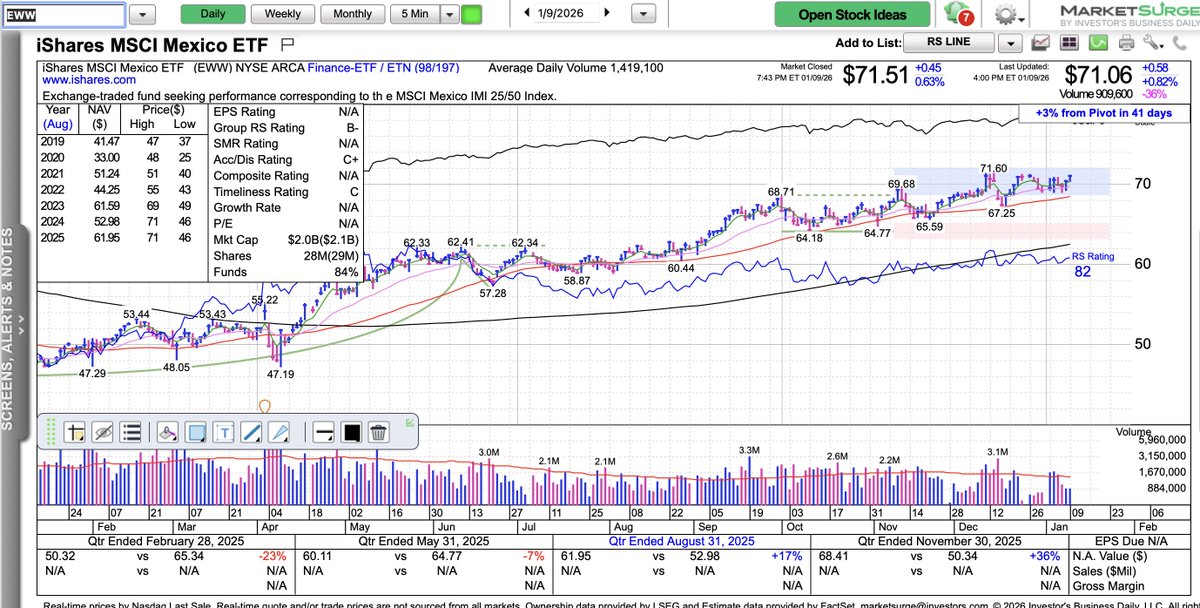Select the pen marker drawing tool
The width and height of the screenshot is (1200, 608).
tap(279, 432)
